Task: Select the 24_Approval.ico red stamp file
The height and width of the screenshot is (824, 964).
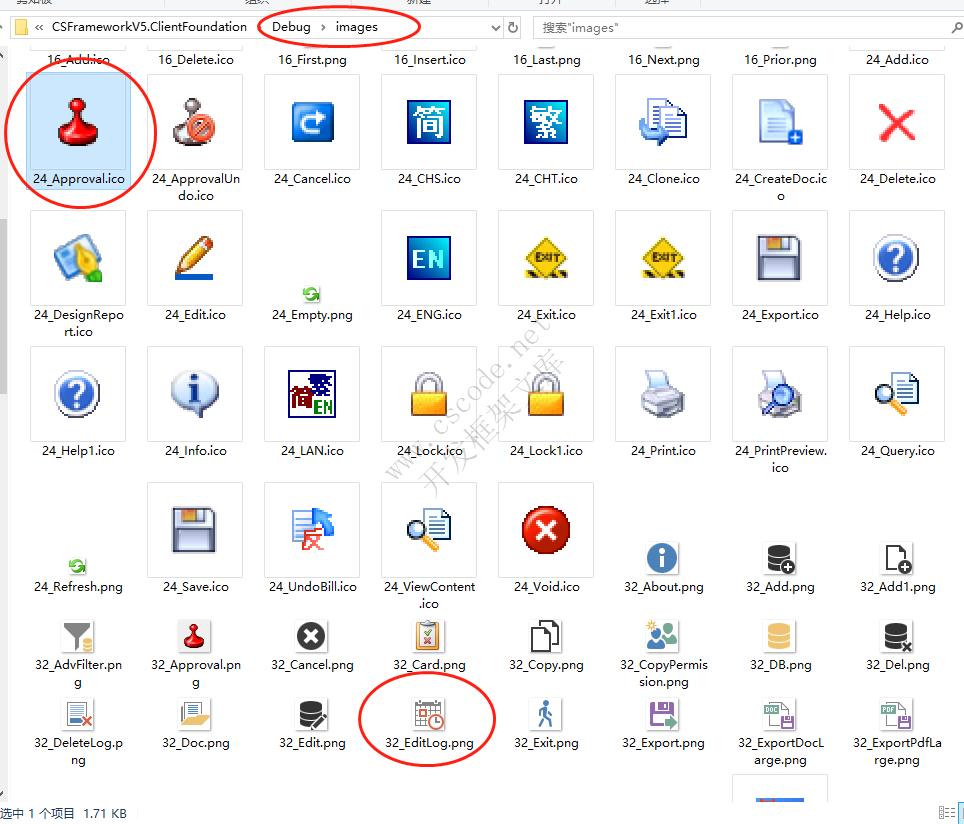Action: pyautogui.click(x=78, y=125)
